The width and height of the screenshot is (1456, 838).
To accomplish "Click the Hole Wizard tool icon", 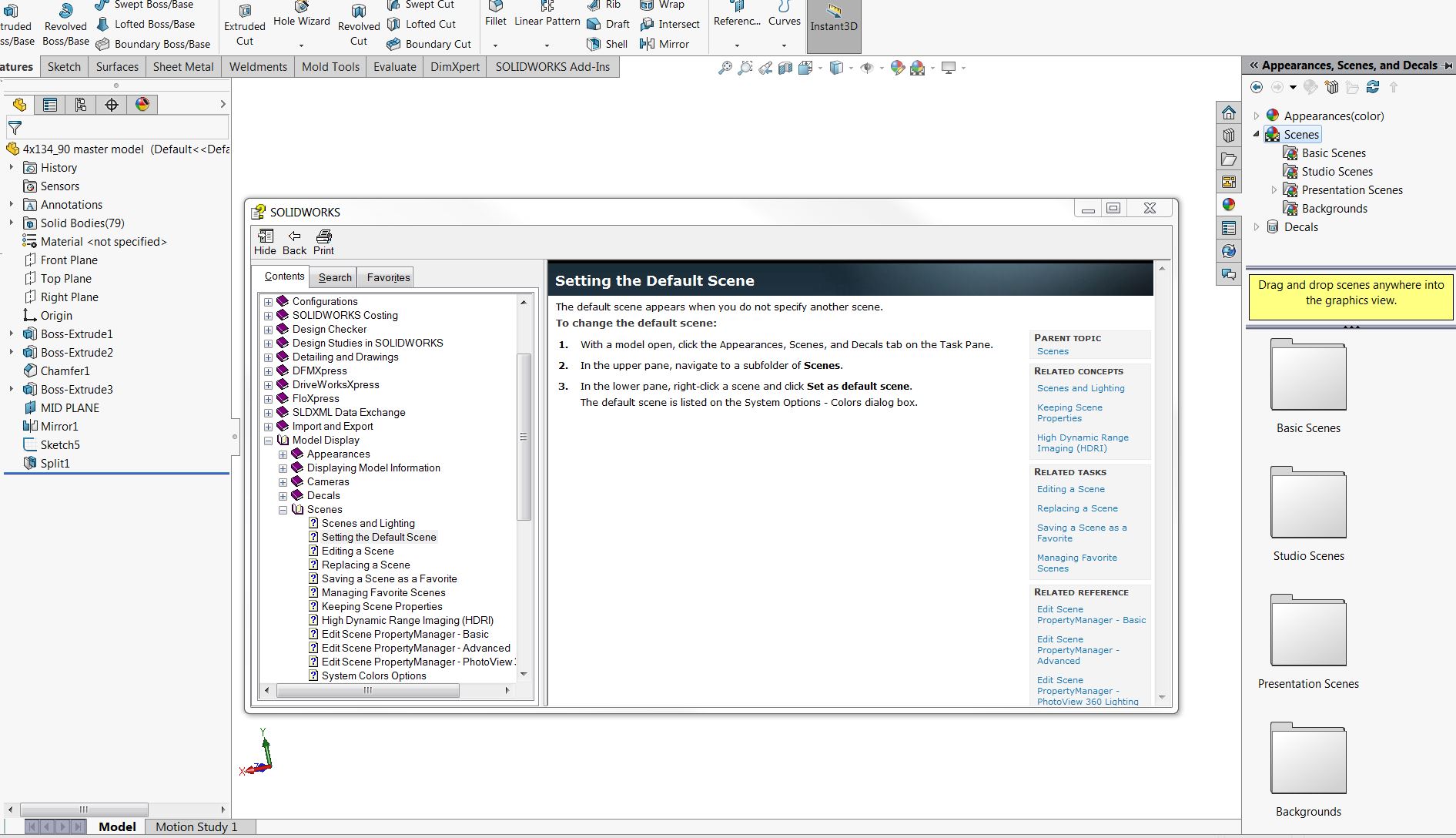I will pyautogui.click(x=302, y=8).
